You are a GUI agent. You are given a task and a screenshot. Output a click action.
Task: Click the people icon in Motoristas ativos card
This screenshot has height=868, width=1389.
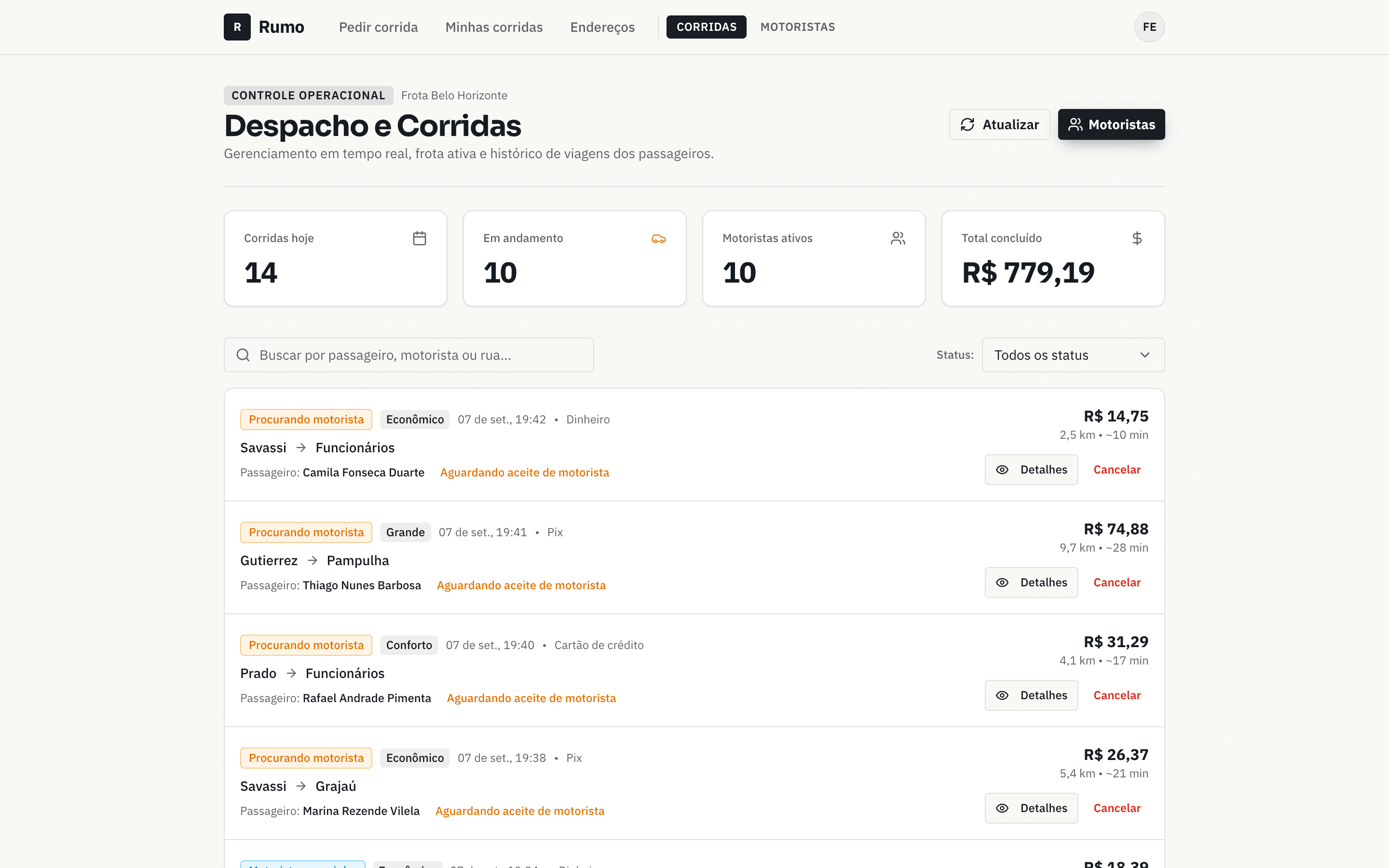pyautogui.click(x=898, y=238)
